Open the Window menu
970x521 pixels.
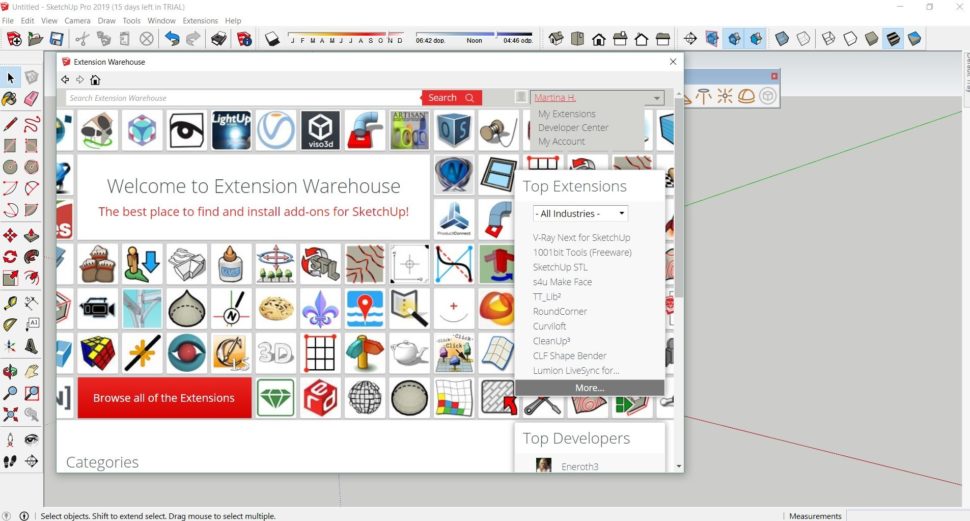click(x=161, y=20)
